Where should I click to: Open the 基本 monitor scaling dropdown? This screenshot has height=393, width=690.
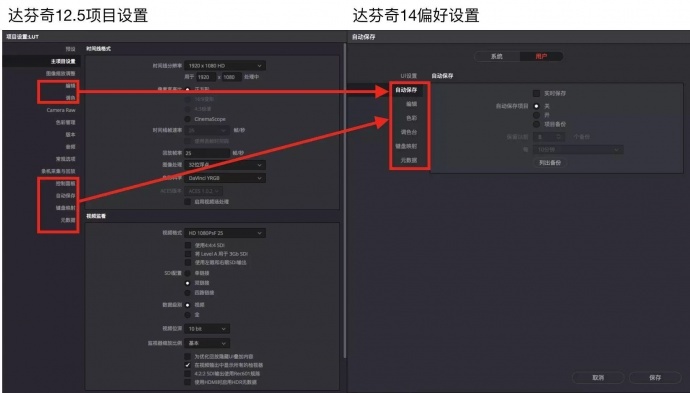click(x=207, y=343)
